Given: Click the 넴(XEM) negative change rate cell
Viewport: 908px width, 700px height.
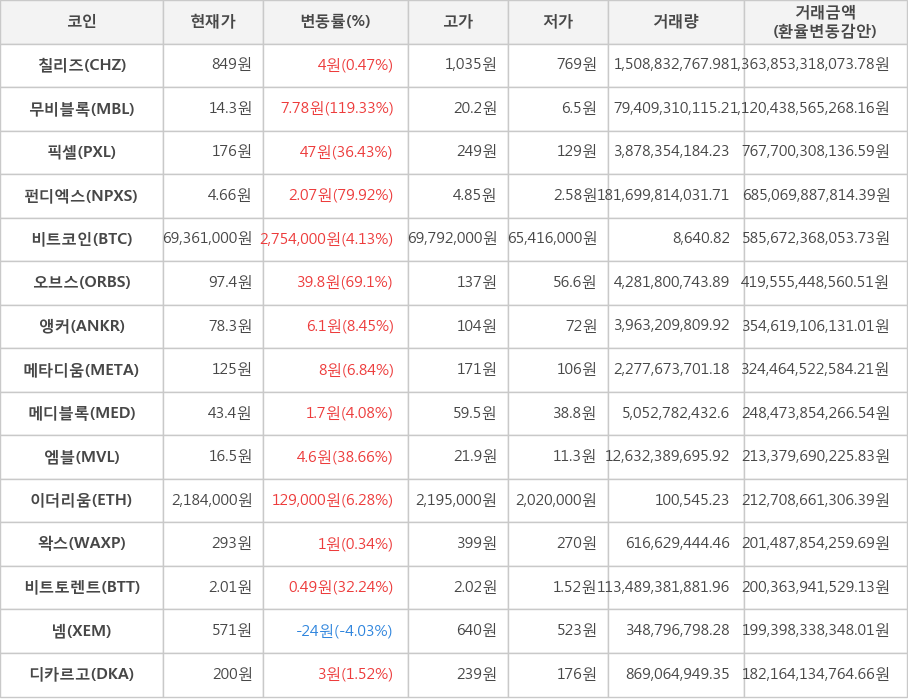Looking at the screenshot, I should coord(344,631).
